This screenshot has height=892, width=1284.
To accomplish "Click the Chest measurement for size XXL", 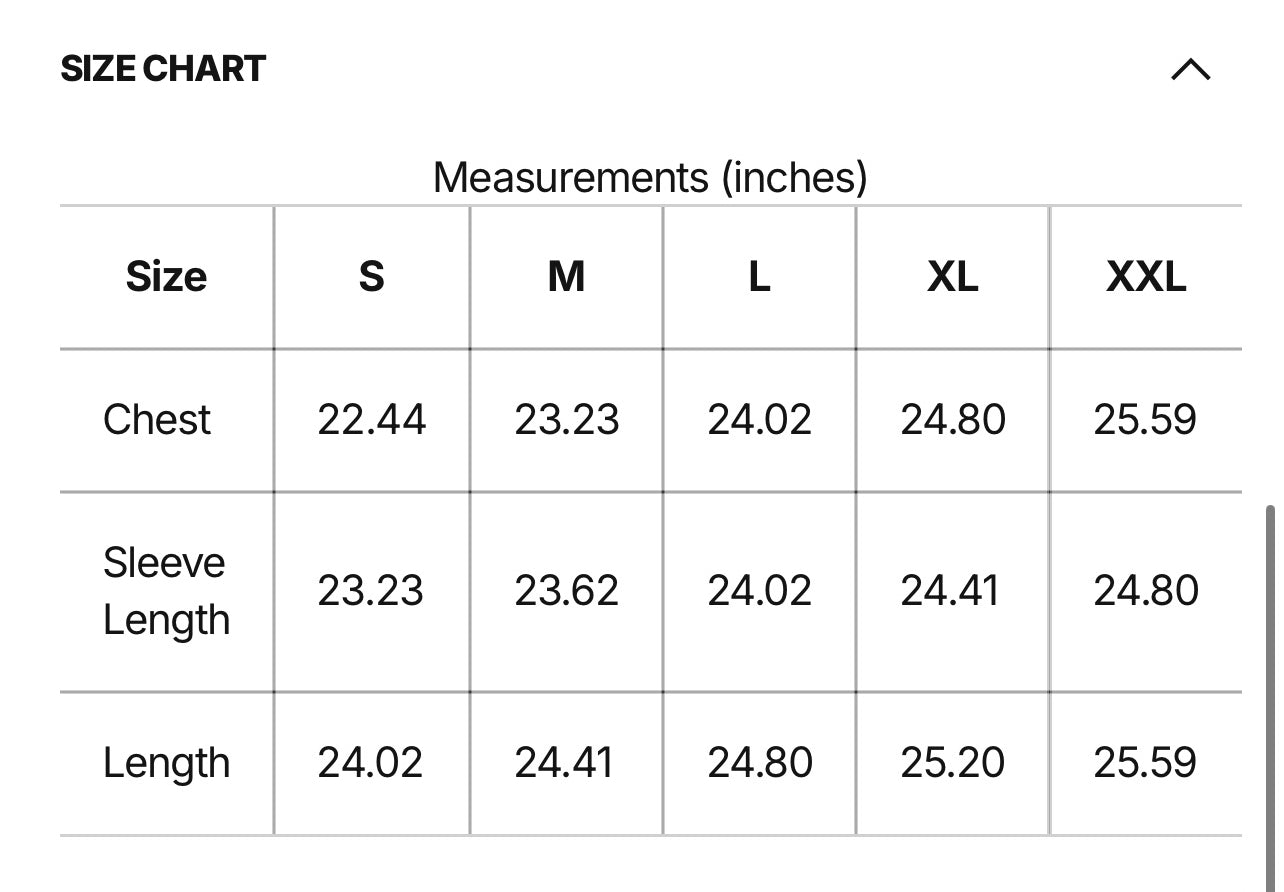I will coord(1145,420).
